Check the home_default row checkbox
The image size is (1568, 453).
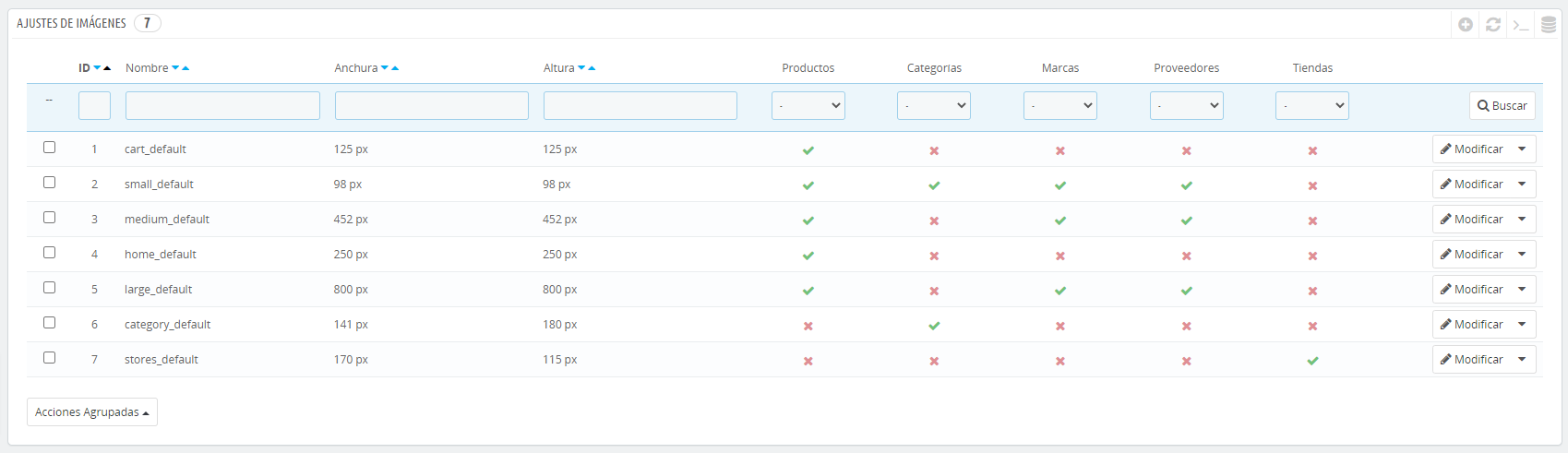point(50,253)
